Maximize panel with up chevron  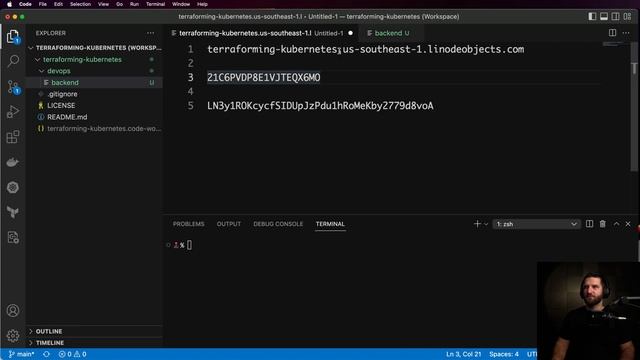tap(616, 224)
